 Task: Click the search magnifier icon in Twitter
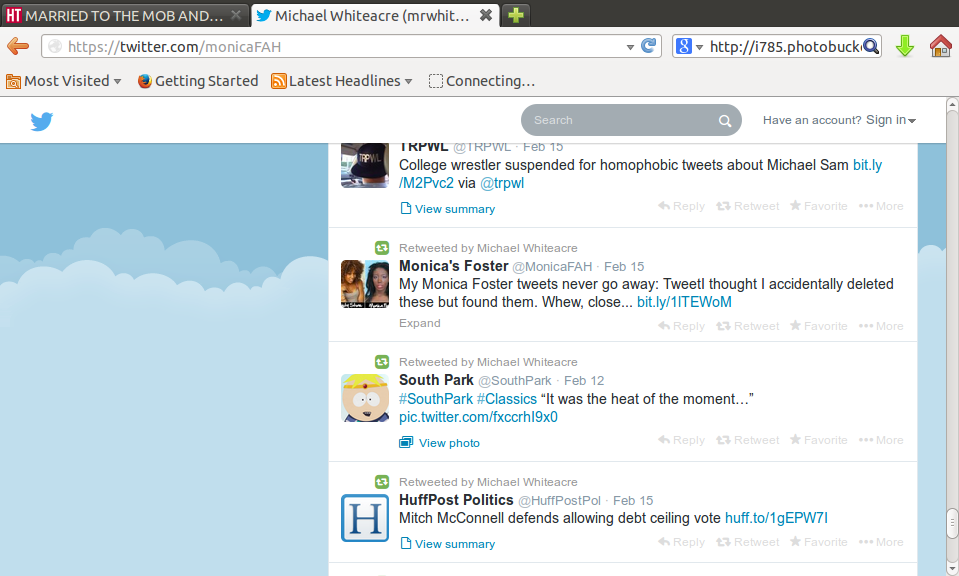point(725,120)
